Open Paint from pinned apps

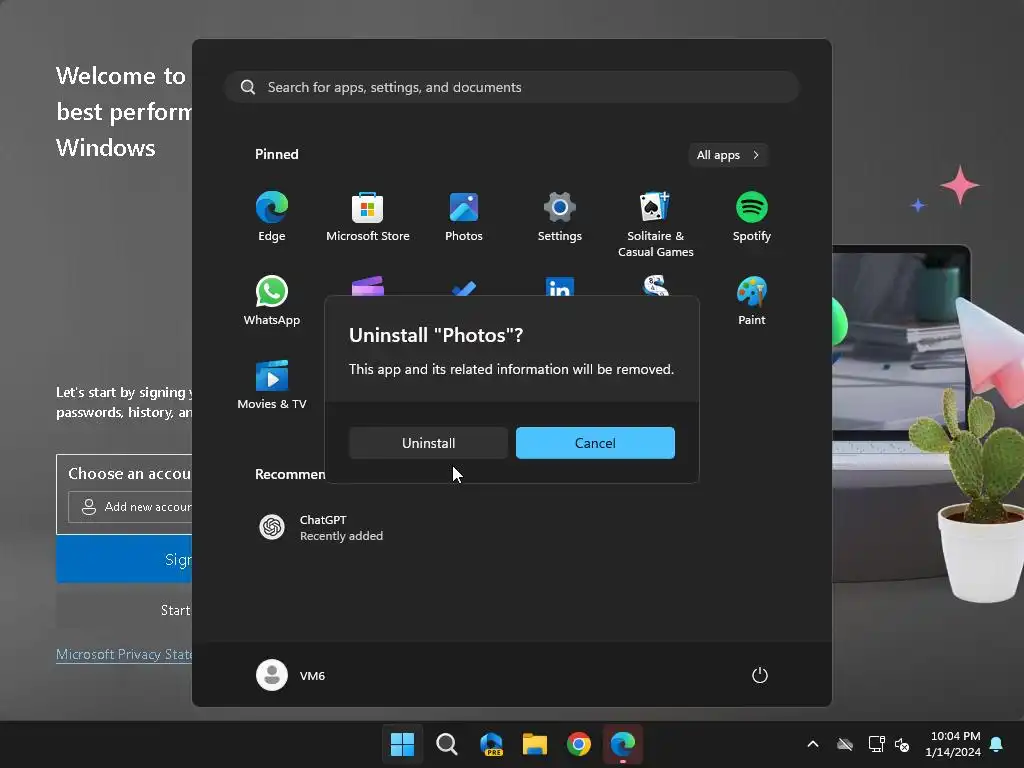point(752,300)
